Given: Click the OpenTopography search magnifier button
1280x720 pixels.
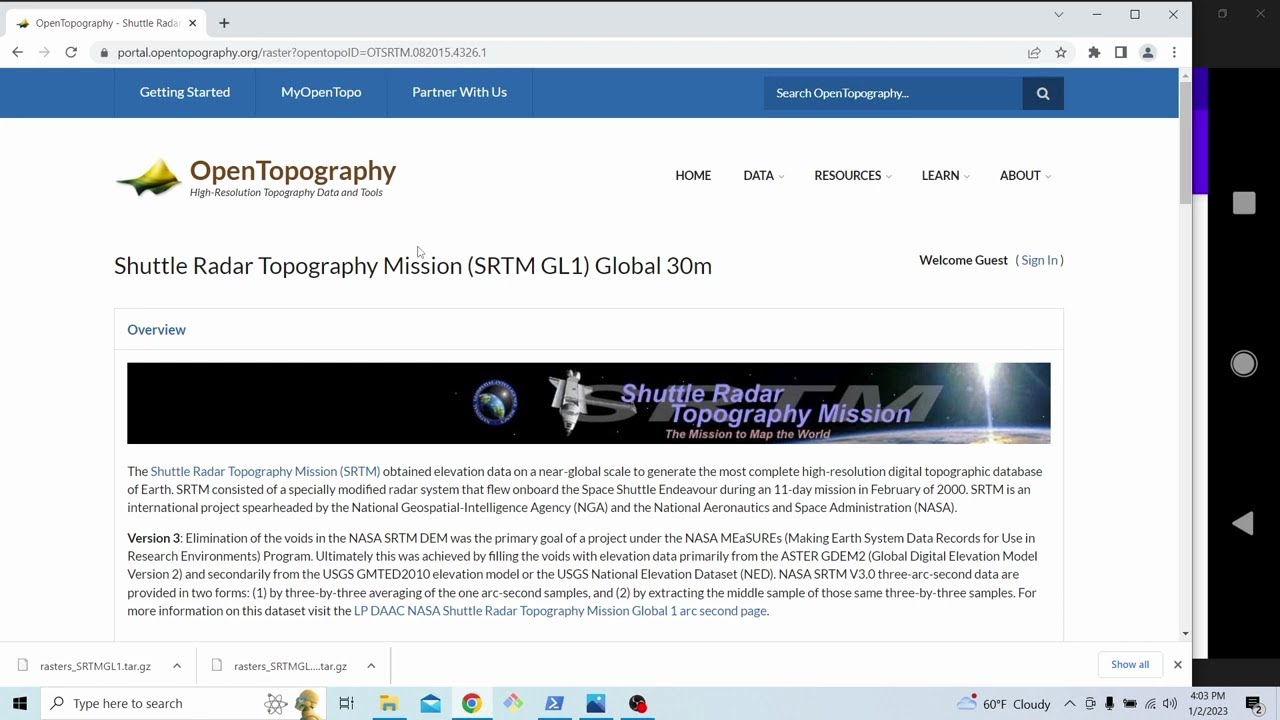Looking at the screenshot, I should [x=1043, y=93].
